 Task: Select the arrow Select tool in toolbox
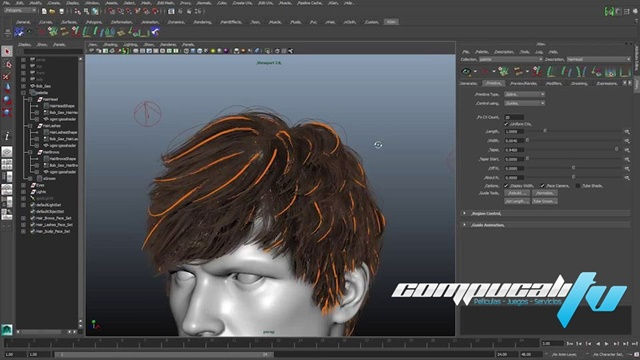(7, 51)
